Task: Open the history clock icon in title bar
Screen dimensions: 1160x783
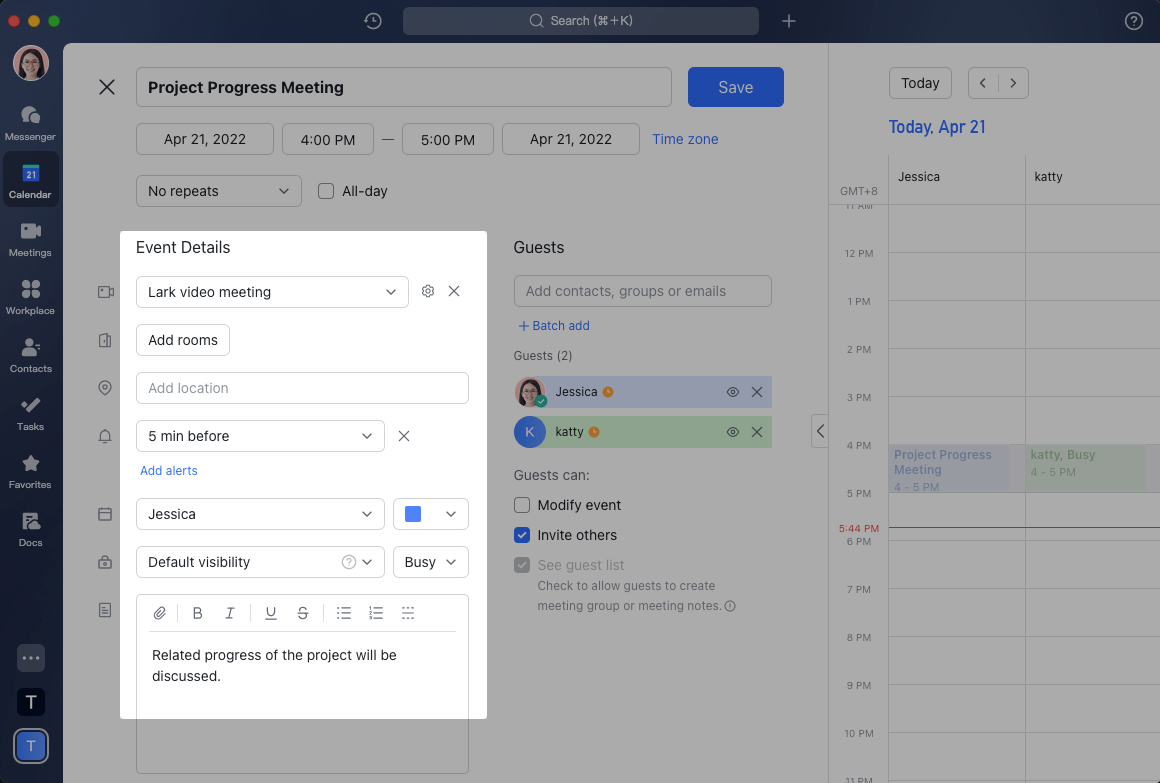Action: pos(373,21)
